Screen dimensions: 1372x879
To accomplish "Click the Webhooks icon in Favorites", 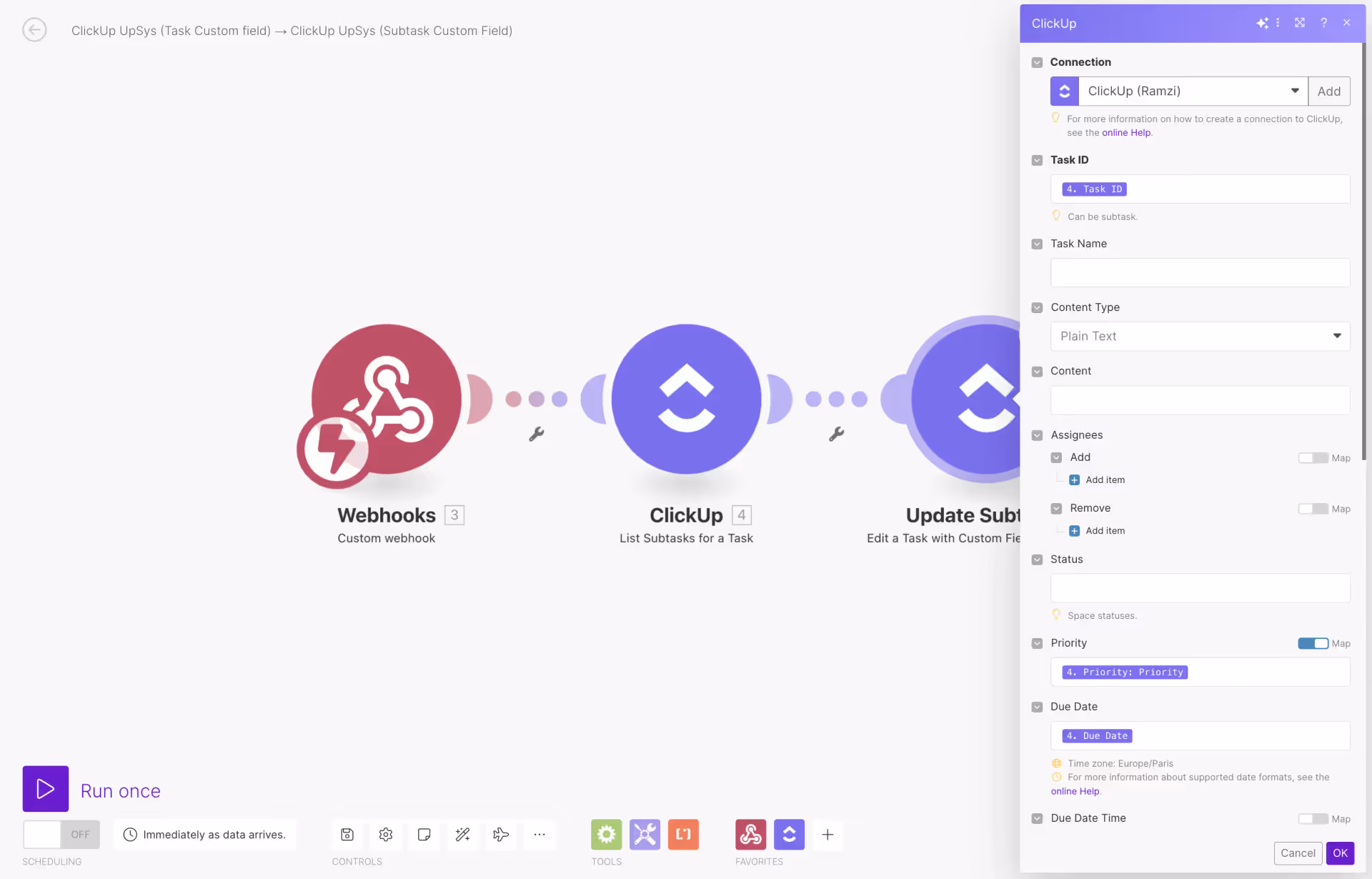I will [751, 834].
